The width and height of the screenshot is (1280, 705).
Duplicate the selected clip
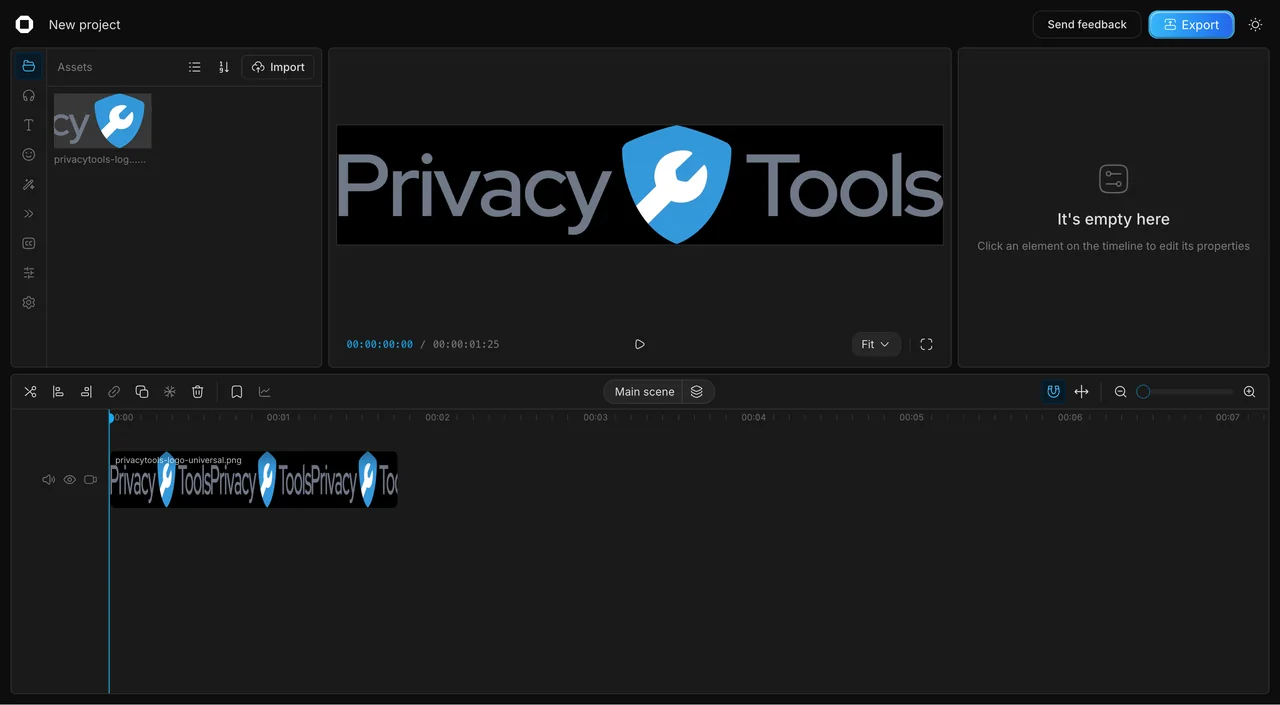pos(142,392)
